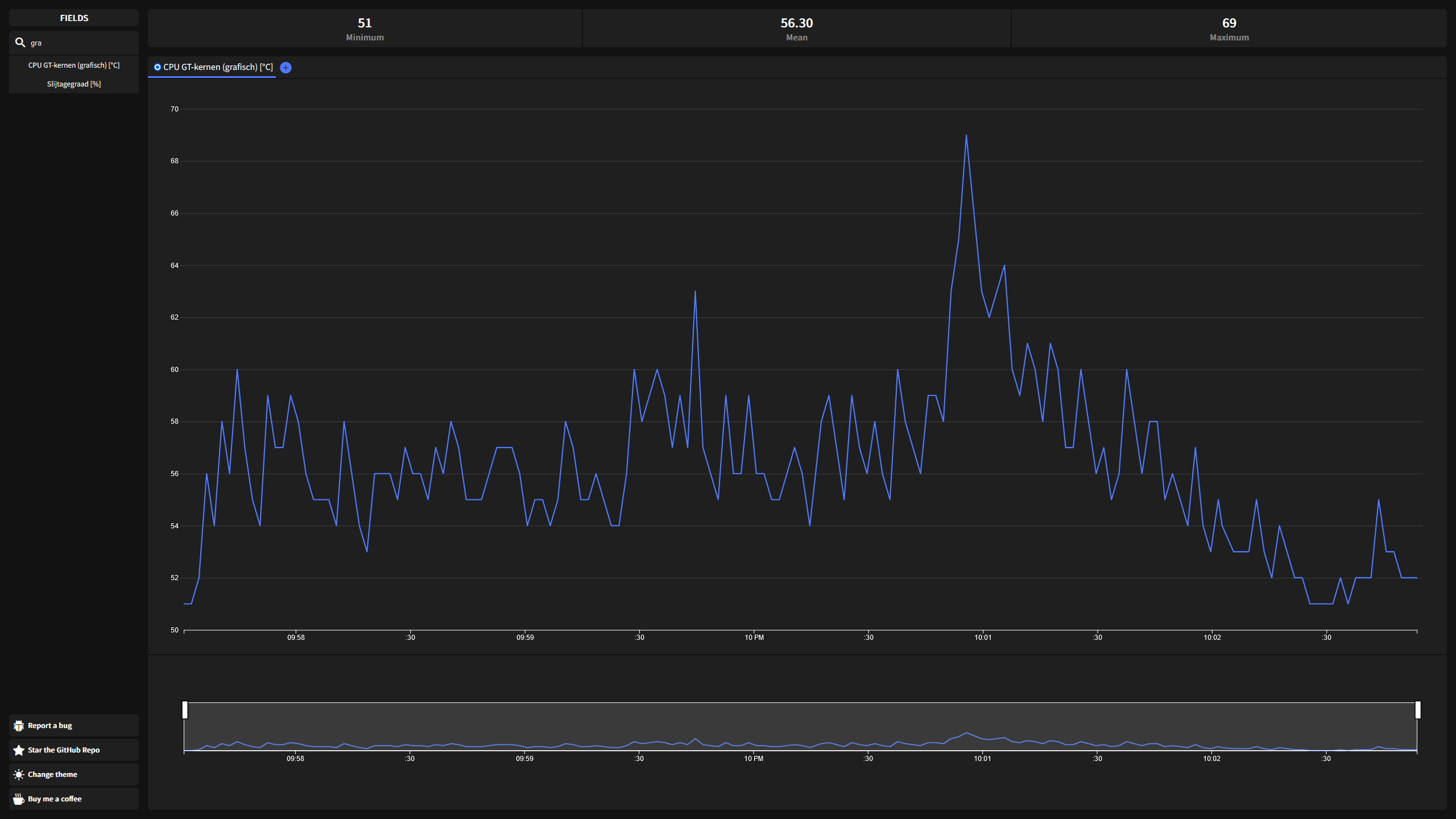Click the star icon for GitHub Repo

click(x=19, y=750)
